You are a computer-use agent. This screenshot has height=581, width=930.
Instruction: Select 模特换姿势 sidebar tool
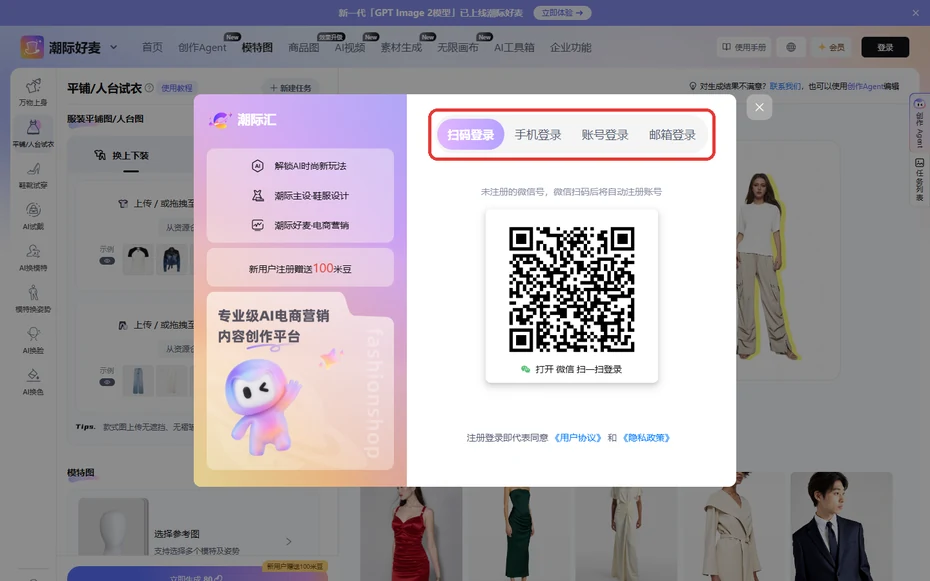33,299
